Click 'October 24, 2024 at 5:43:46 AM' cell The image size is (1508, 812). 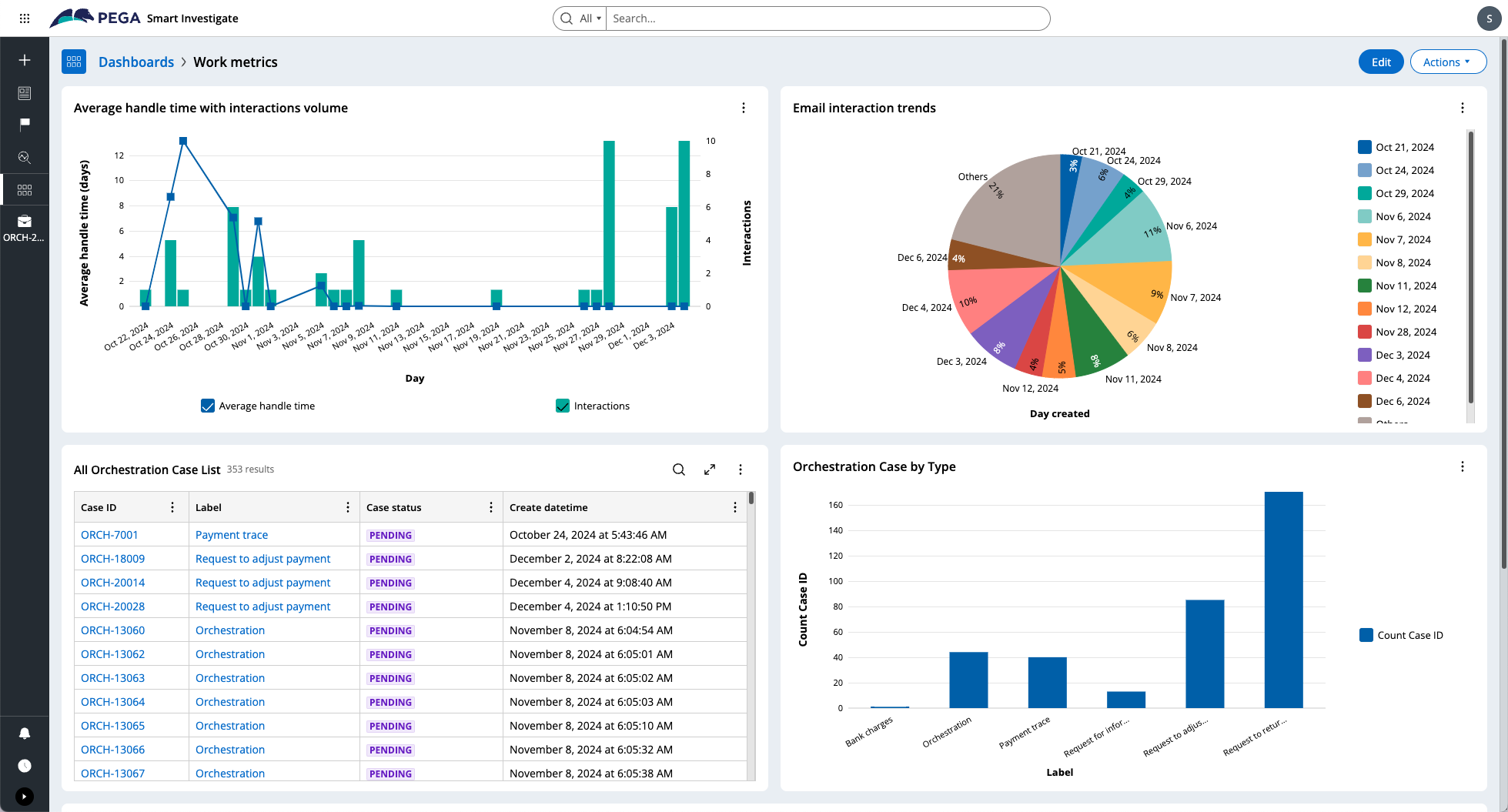[588, 535]
